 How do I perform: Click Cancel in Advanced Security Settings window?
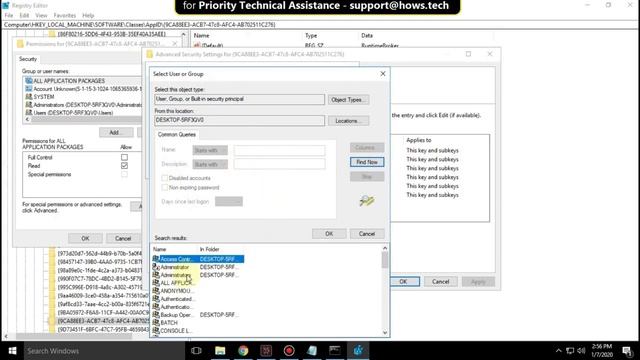pos(440,282)
